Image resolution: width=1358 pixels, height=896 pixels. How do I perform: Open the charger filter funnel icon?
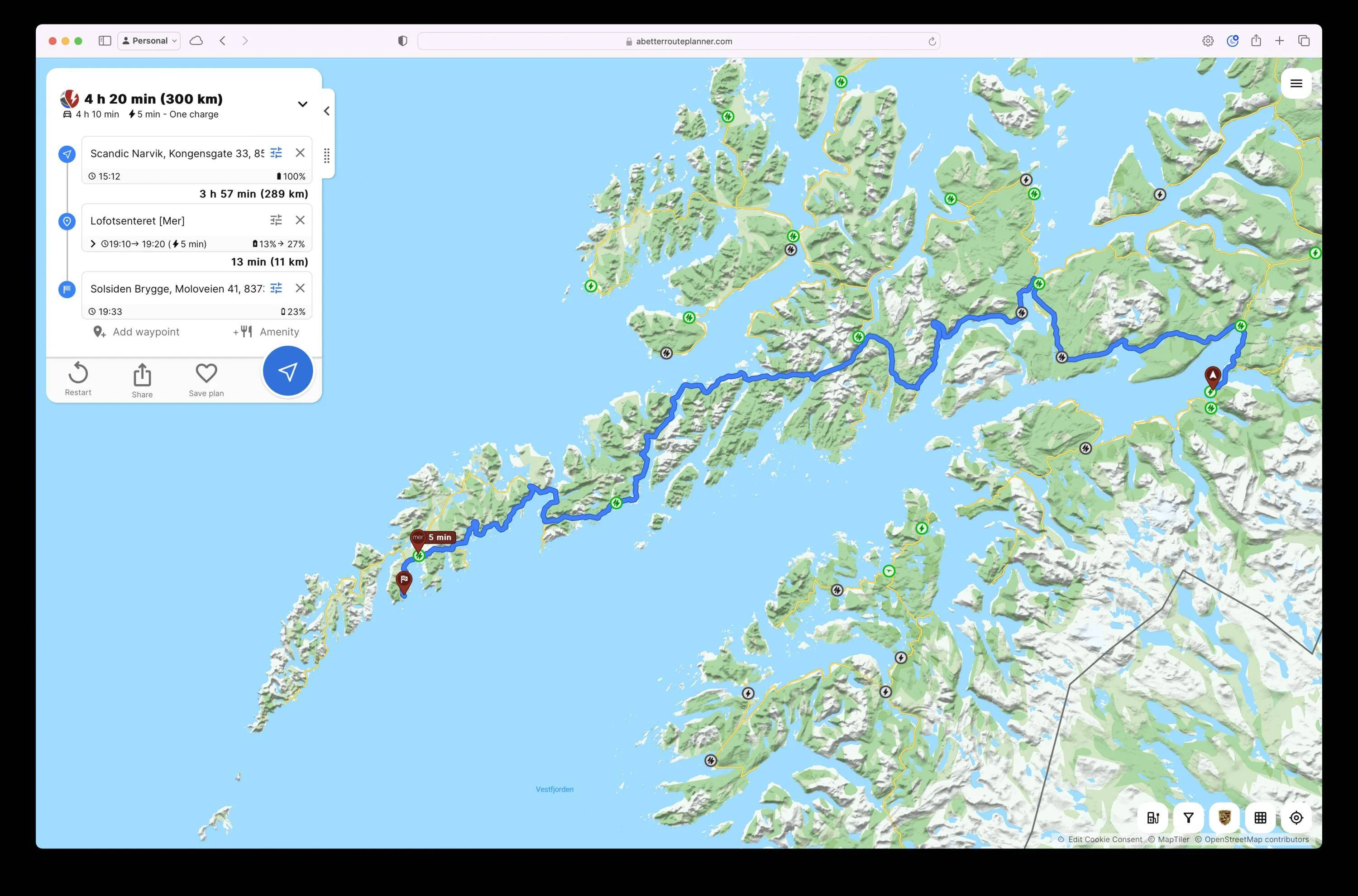coord(1188,818)
